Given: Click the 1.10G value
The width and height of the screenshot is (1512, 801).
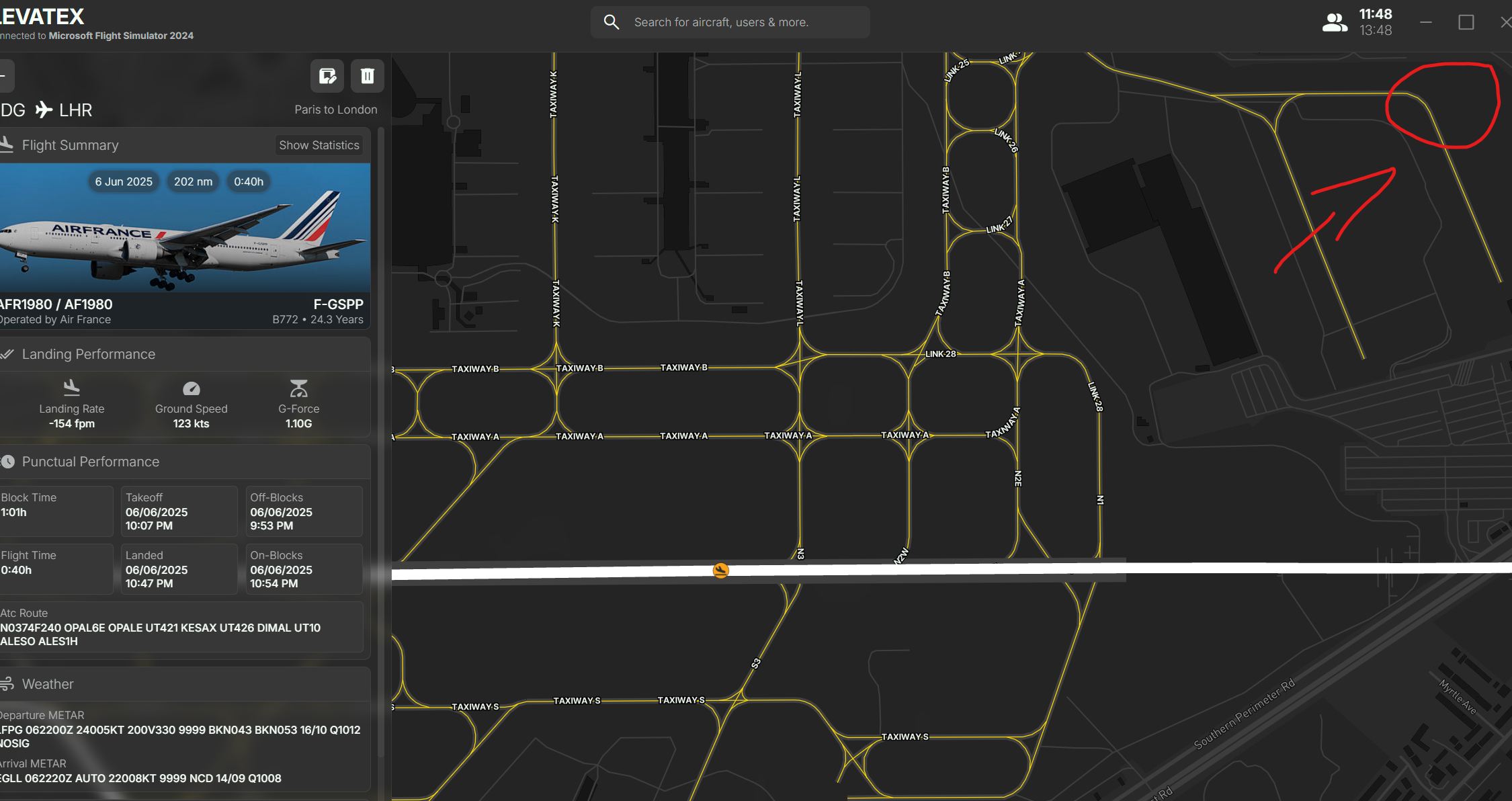Looking at the screenshot, I should point(299,423).
